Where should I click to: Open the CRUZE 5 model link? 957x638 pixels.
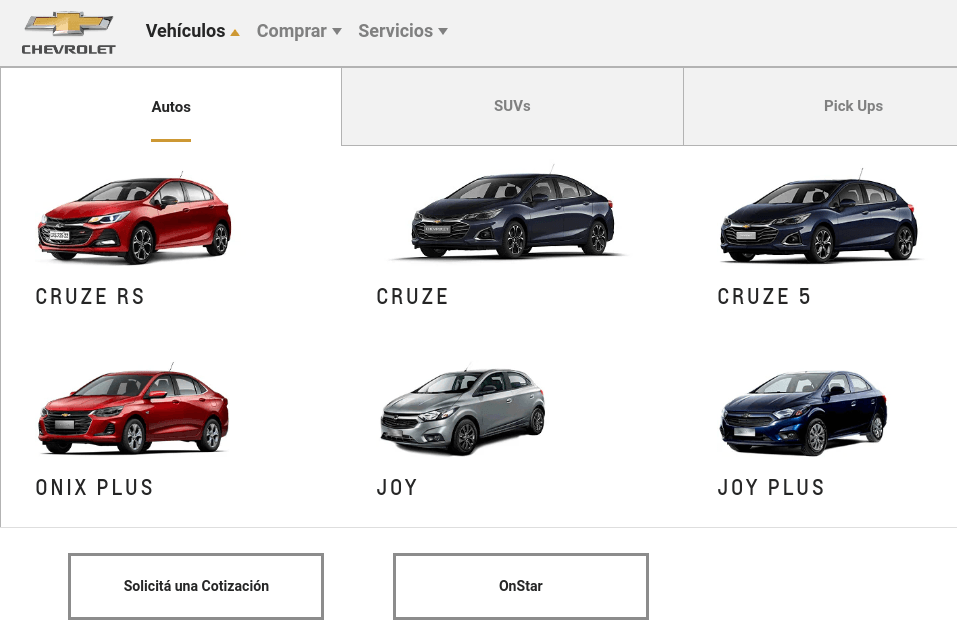pos(764,297)
